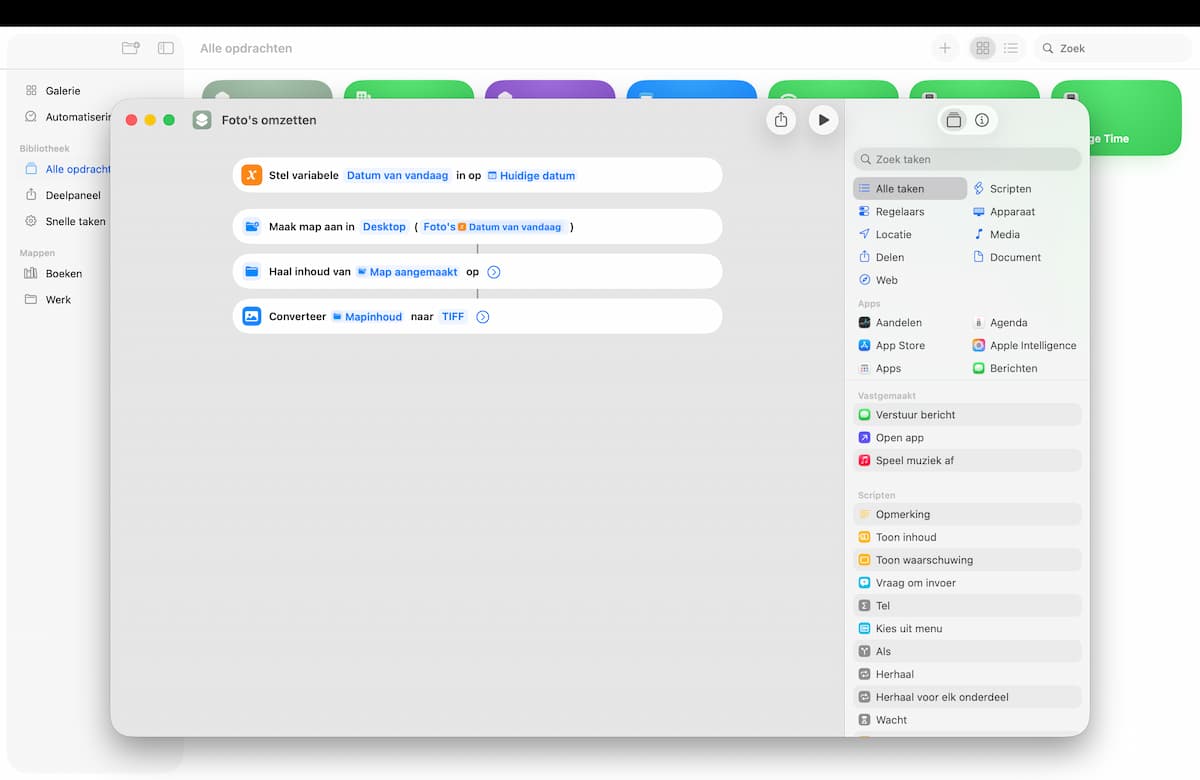Add the Opmerking action
Viewport: 1200px width, 780px height.
coord(967,514)
